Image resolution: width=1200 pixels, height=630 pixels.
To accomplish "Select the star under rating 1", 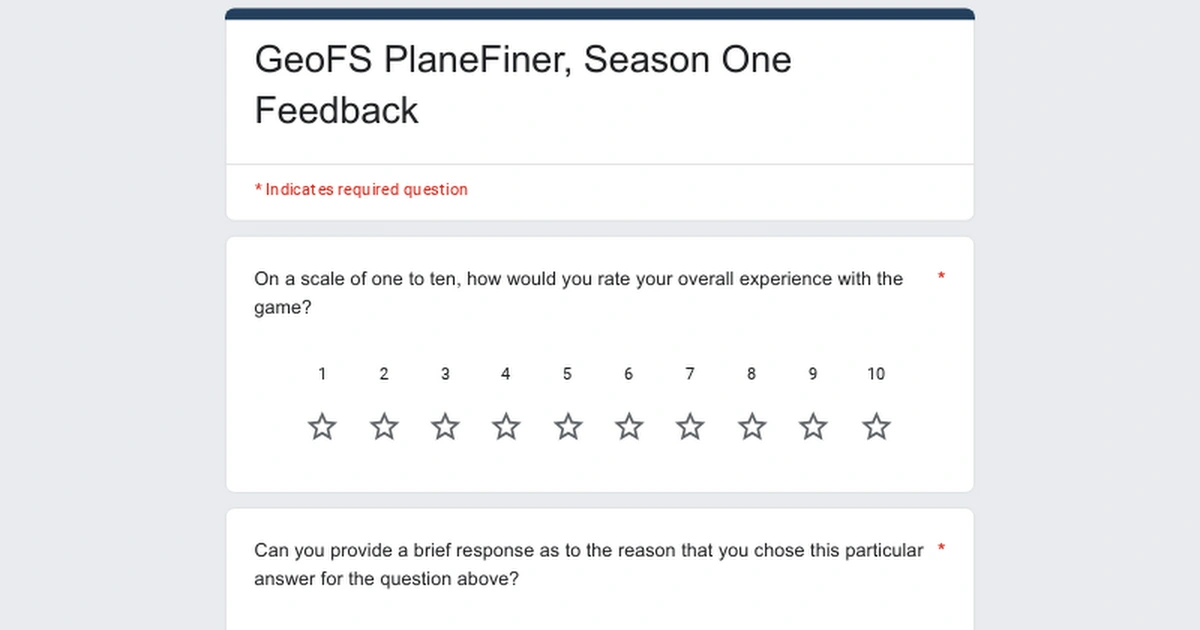I will click(x=322, y=426).
